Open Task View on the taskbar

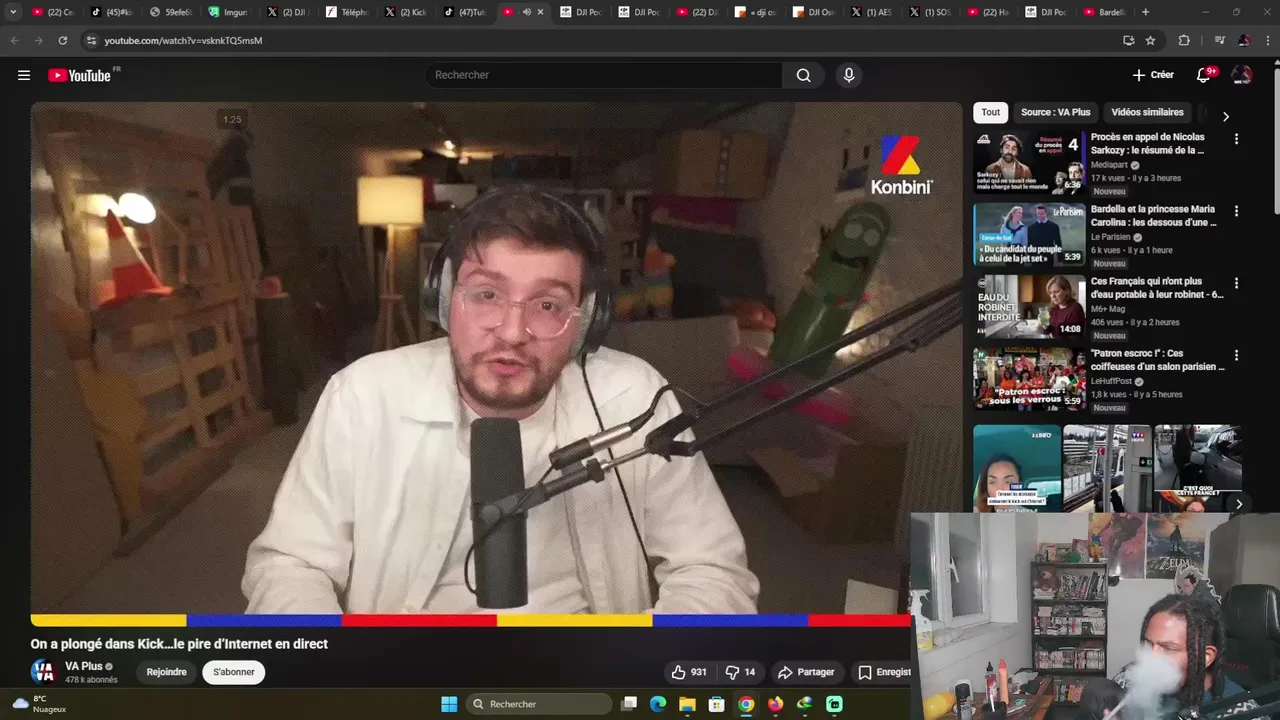coord(629,704)
